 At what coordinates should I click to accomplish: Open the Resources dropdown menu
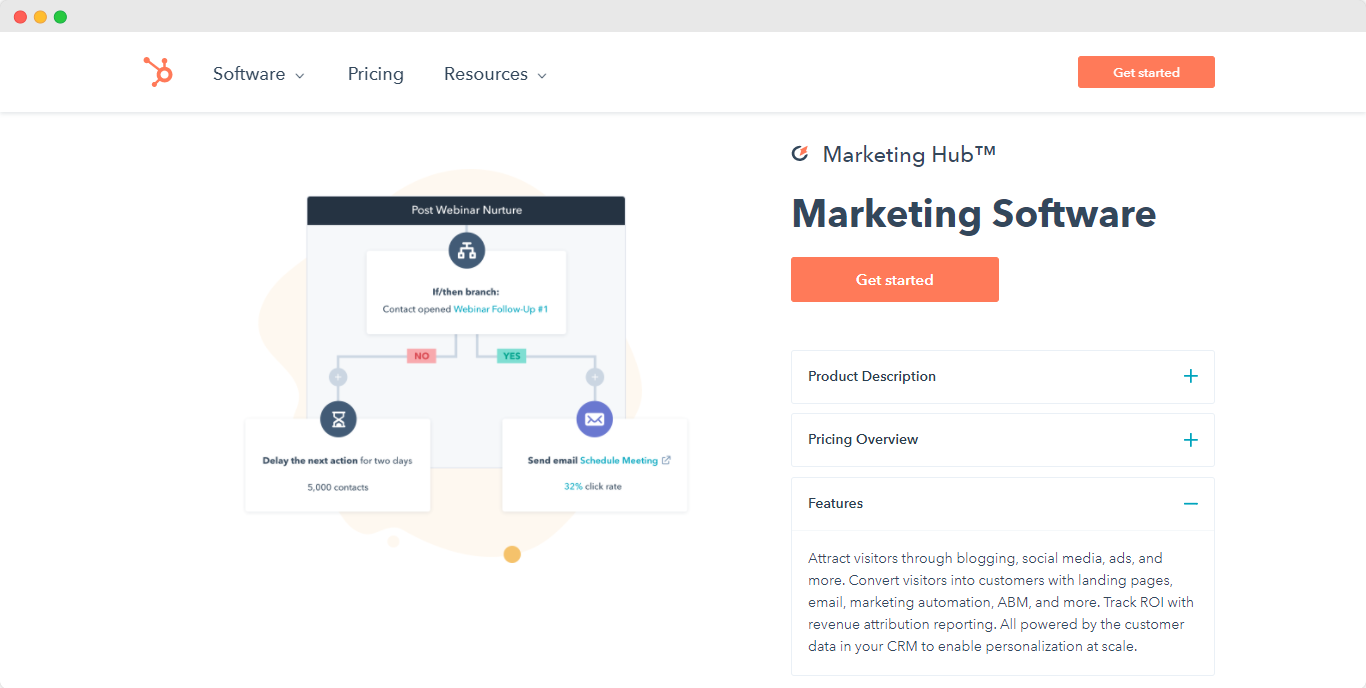495,74
